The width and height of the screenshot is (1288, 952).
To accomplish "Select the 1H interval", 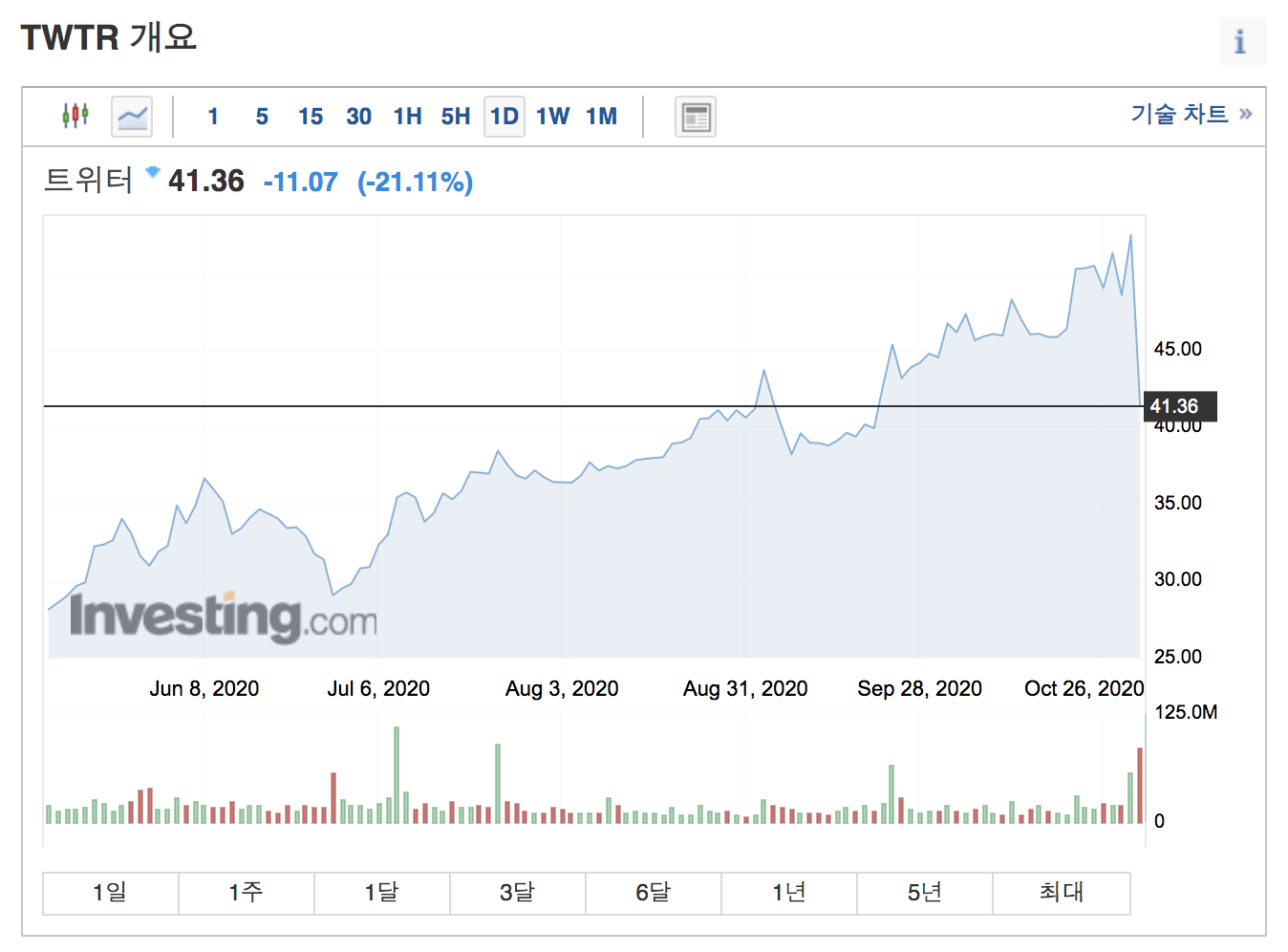I will (x=408, y=117).
